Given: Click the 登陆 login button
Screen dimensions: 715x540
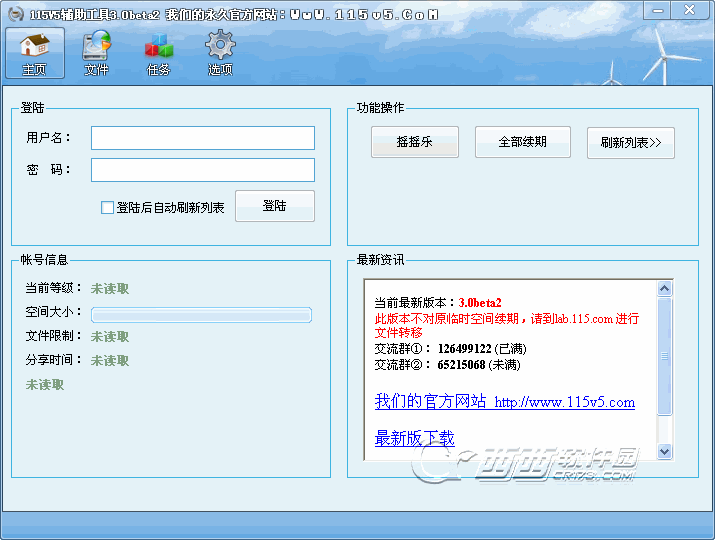Looking at the screenshot, I should click(x=275, y=206).
